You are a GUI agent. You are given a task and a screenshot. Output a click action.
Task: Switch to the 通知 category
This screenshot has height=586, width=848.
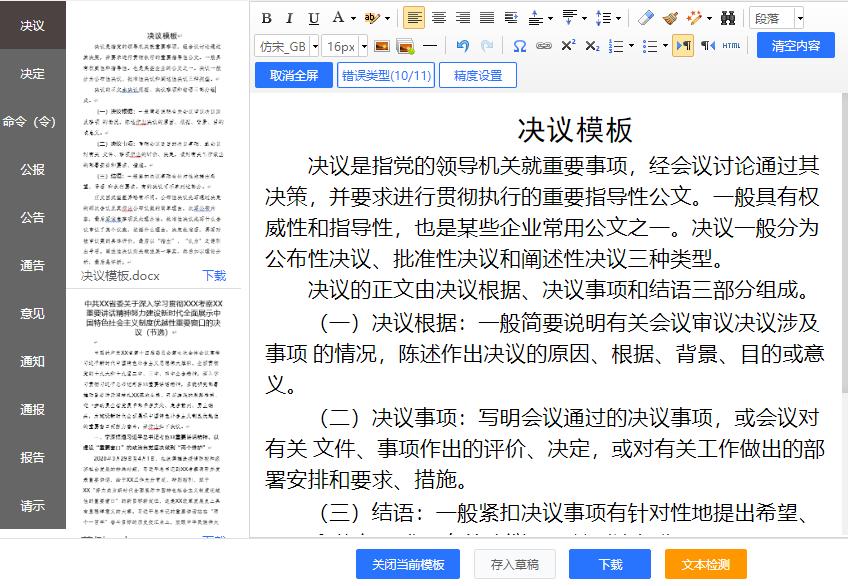[x=32, y=362]
